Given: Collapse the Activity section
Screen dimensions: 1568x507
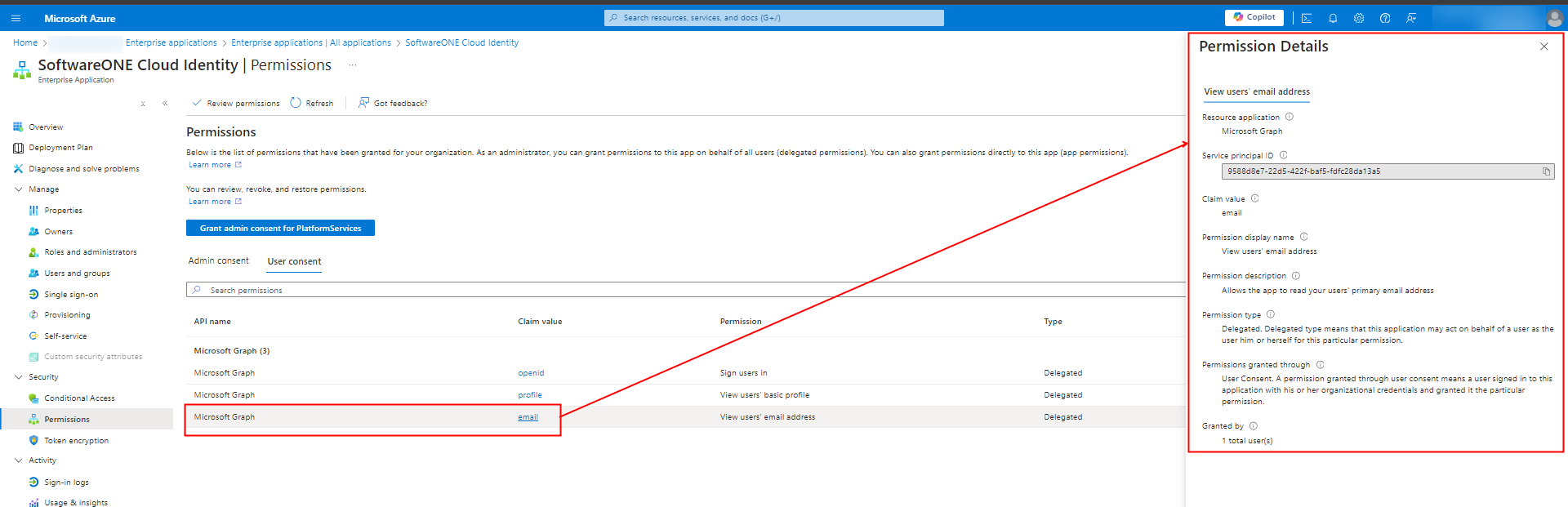Looking at the screenshot, I should tap(19, 460).
